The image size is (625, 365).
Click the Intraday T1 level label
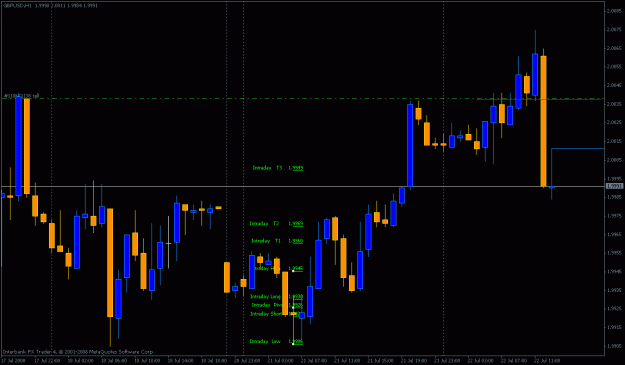[277, 241]
